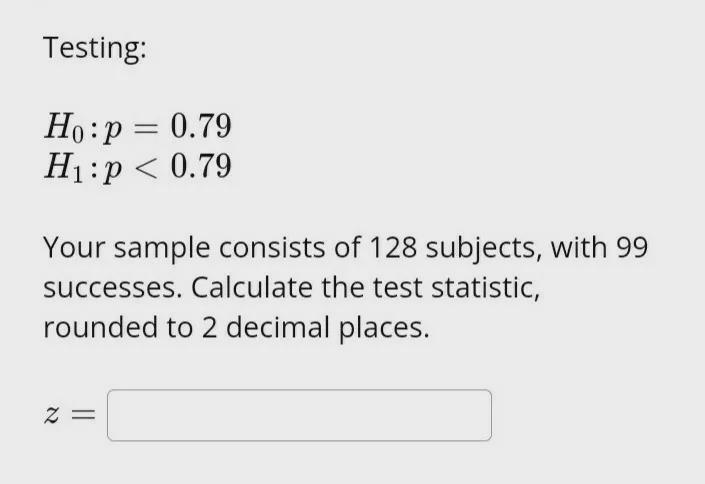Select the alternative hypothesis H1 symbol
This screenshot has height=484, width=705.
[58, 166]
